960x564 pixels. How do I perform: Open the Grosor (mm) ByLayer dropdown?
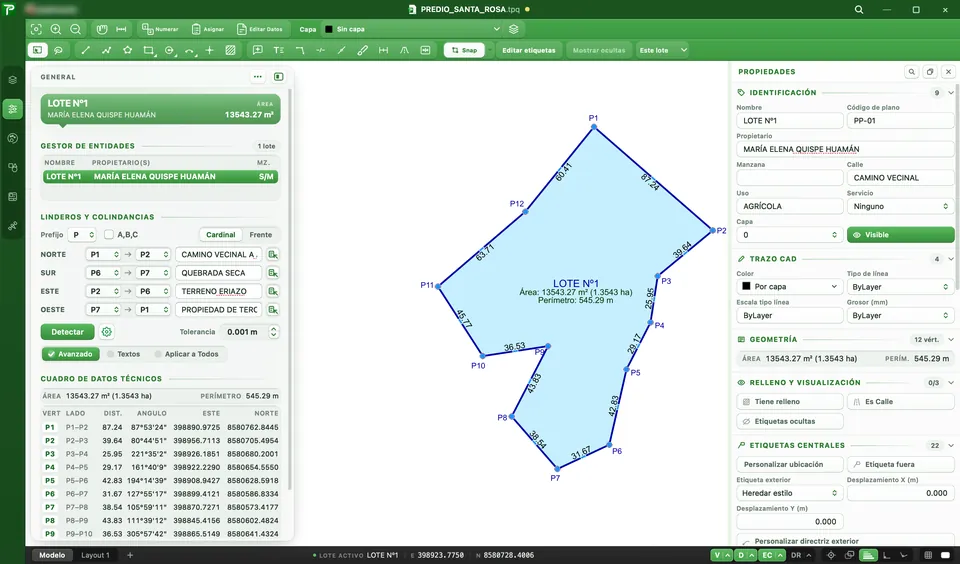(x=900, y=315)
